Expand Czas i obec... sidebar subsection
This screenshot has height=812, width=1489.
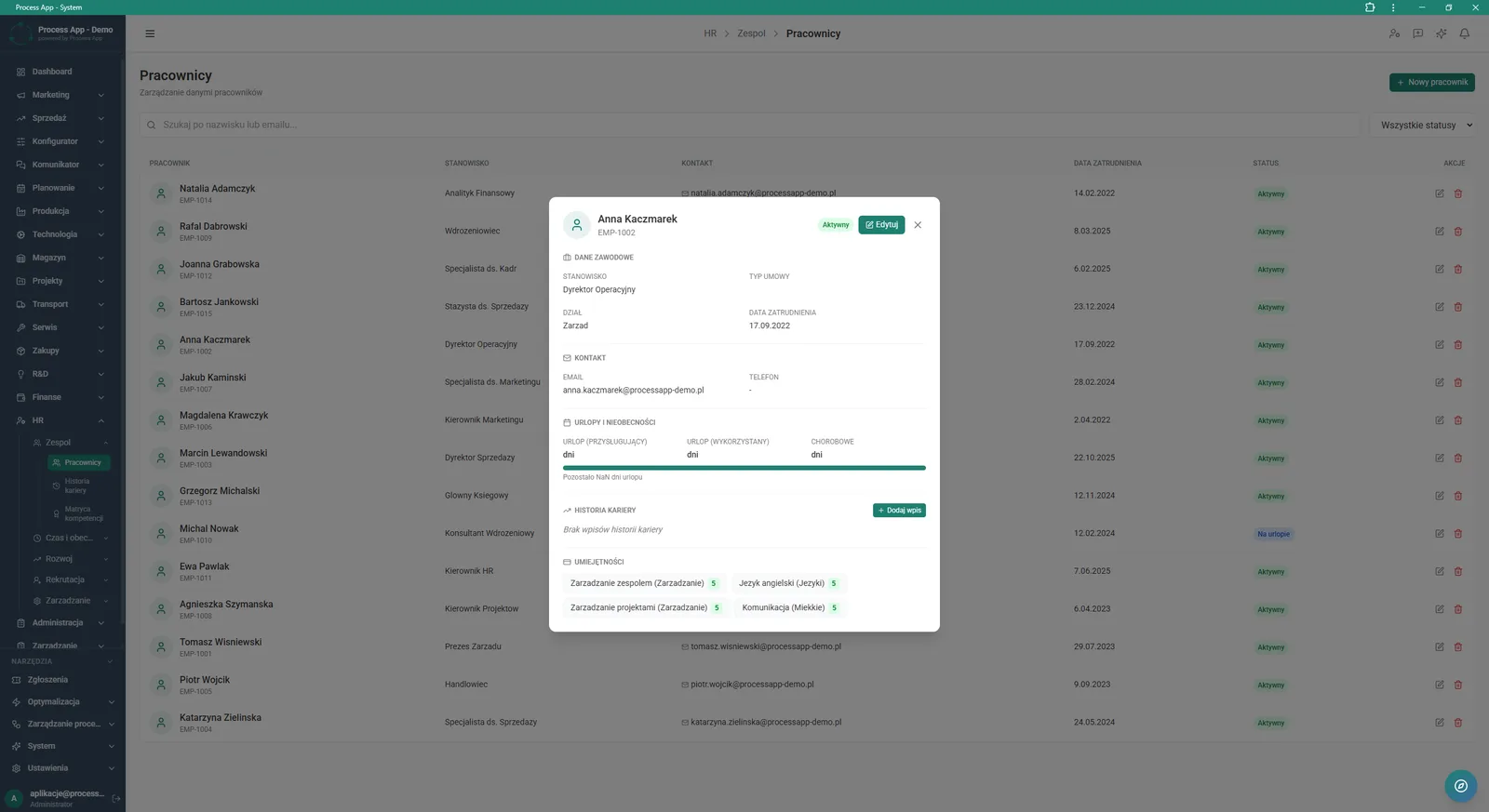pyautogui.click(x=71, y=538)
